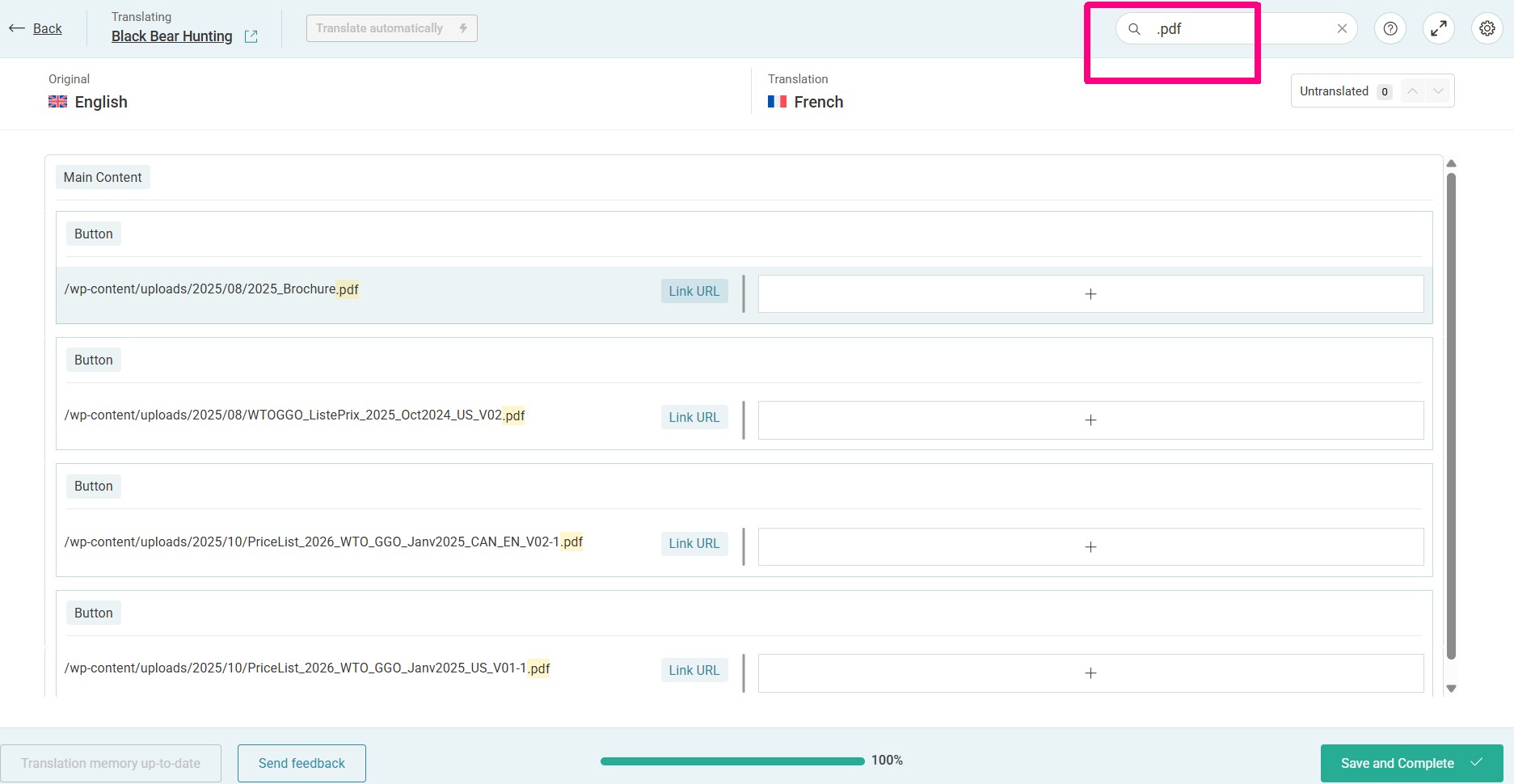
Task: Click the Translate automatically button
Action: (x=391, y=28)
